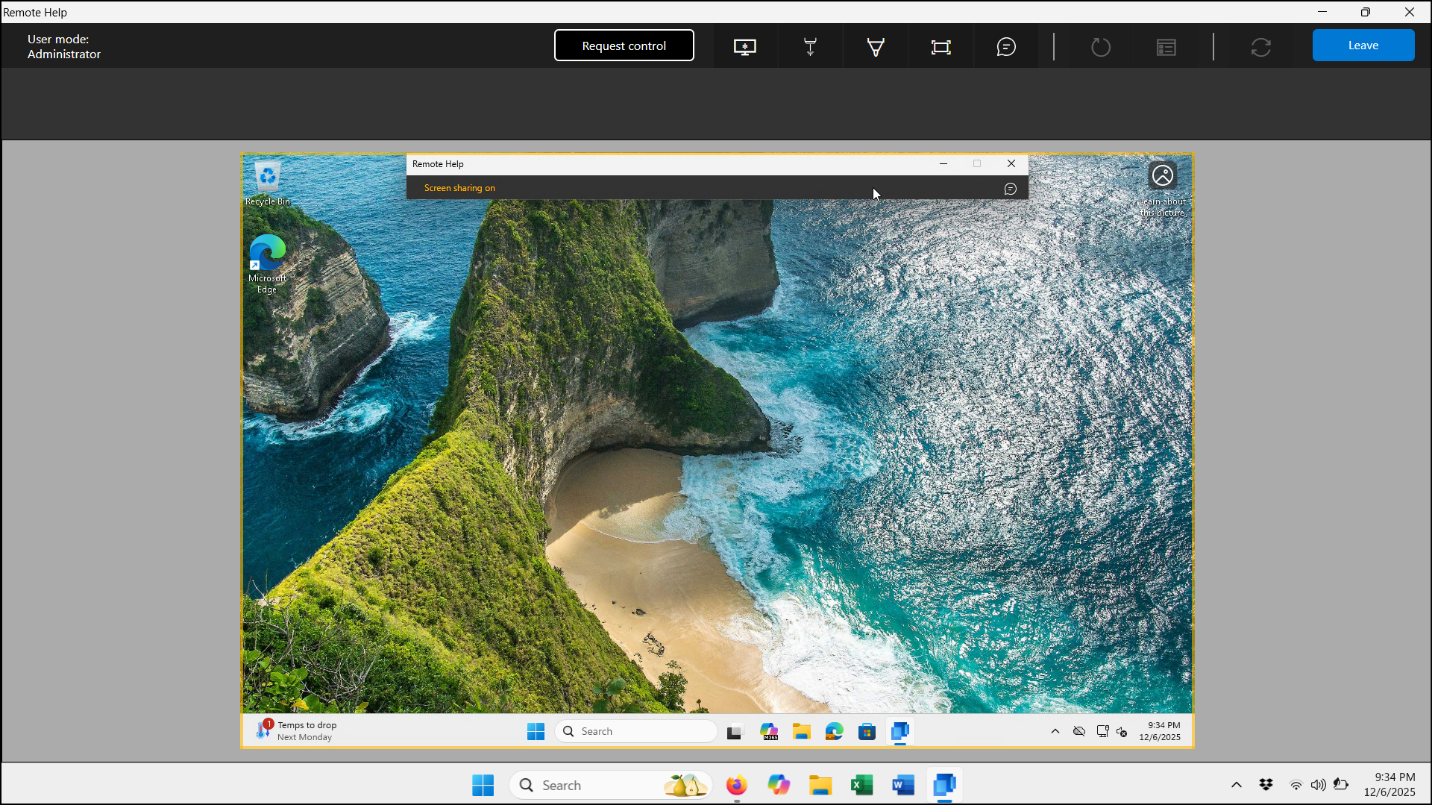Select the annotation pen tool
Screen dimensions: 1432x805
point(875,47)
